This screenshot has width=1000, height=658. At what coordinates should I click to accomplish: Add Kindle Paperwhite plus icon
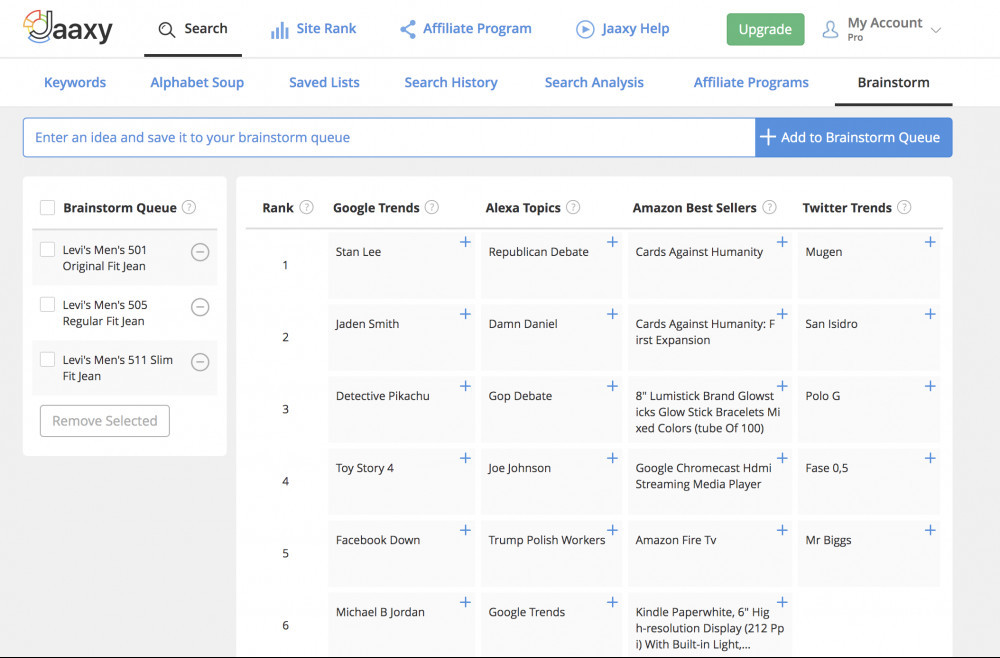tap(782, 602)
